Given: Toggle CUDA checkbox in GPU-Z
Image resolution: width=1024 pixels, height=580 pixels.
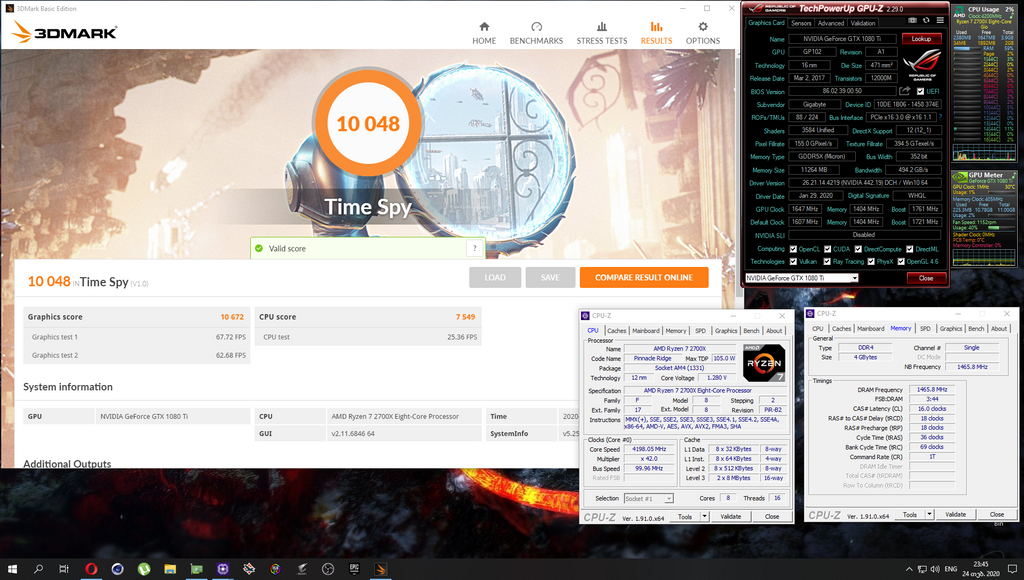Looking at the screenshot, I should 827,249.
